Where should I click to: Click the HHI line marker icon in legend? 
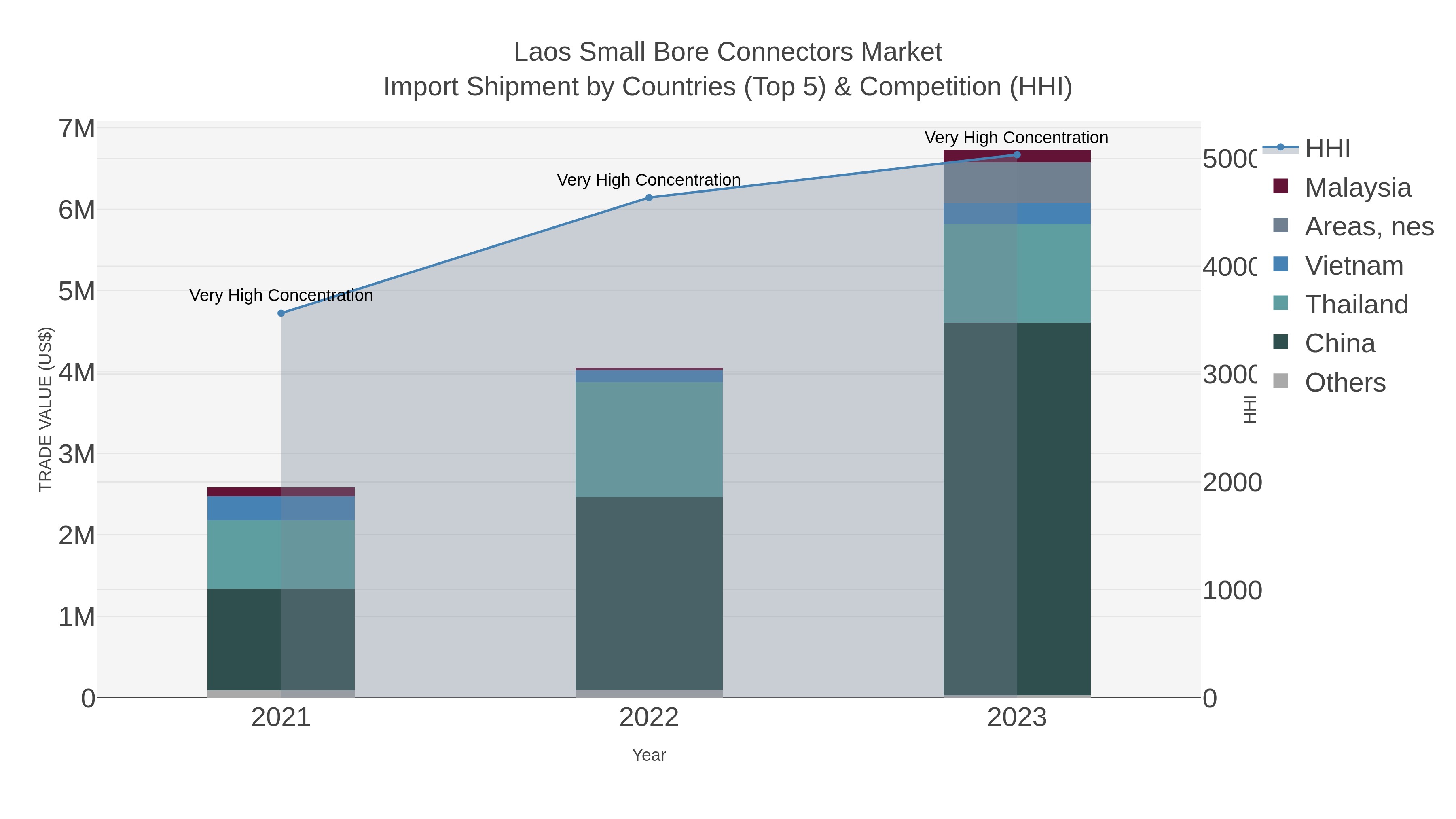1280,148
